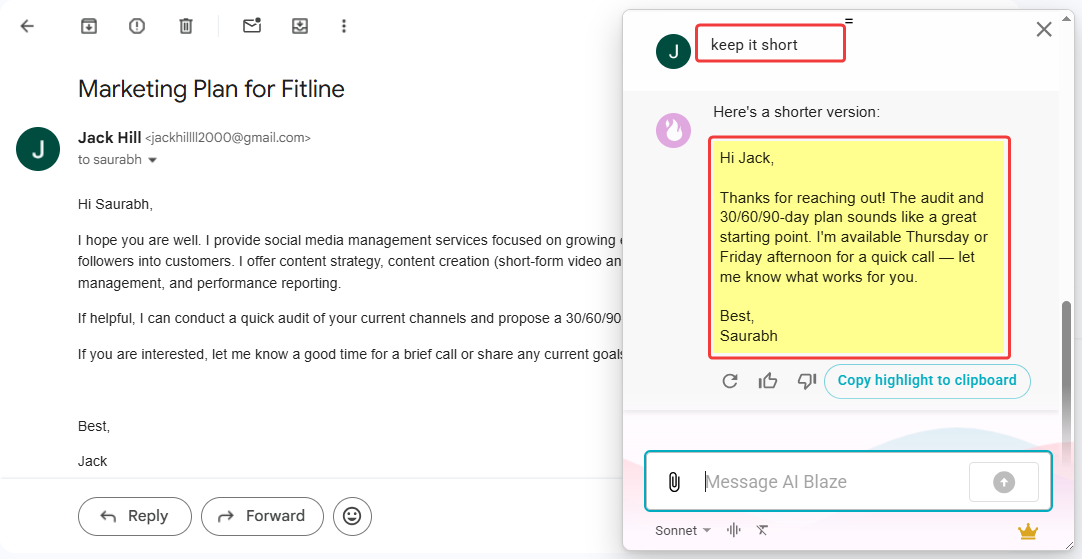The height and width of the screenshot is (559, 1082).
Task: Give the response a thumbs down
Action: click(806, 381)
